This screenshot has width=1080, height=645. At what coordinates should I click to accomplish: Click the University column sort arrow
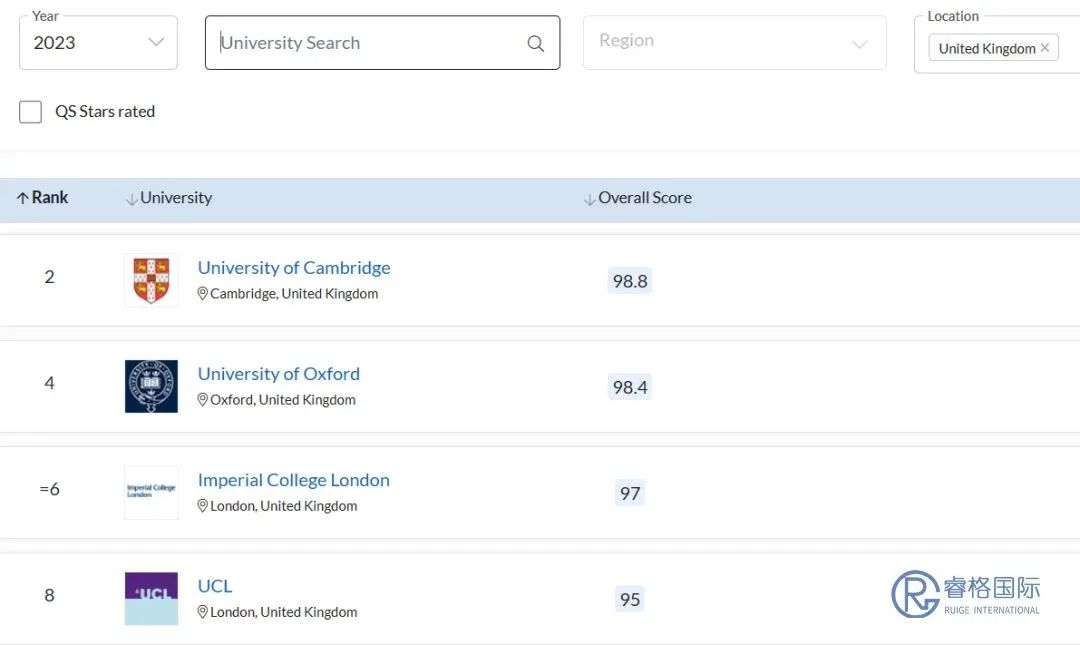pyautogui.click(x=131, y=199)
